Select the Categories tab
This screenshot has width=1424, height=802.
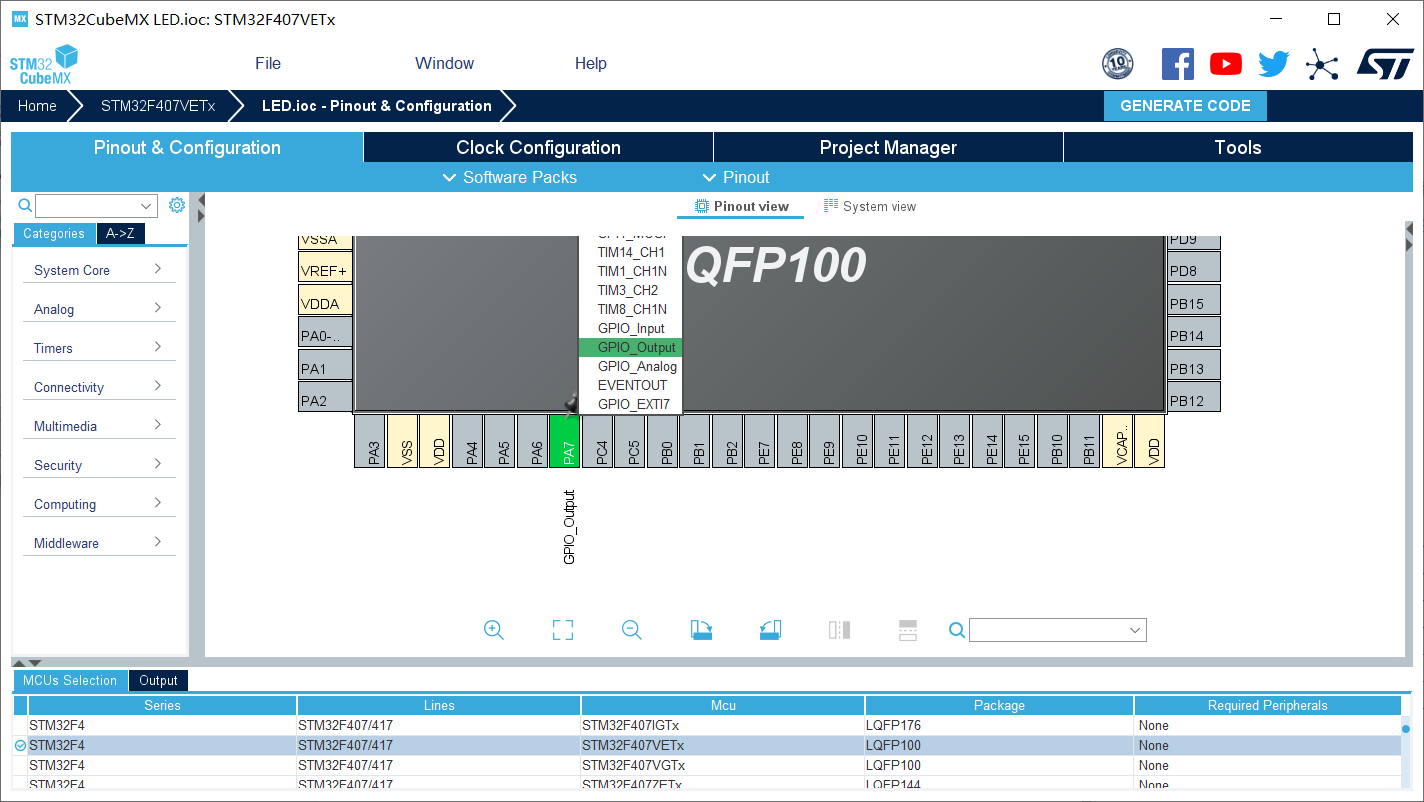click(x=54, y=233)
